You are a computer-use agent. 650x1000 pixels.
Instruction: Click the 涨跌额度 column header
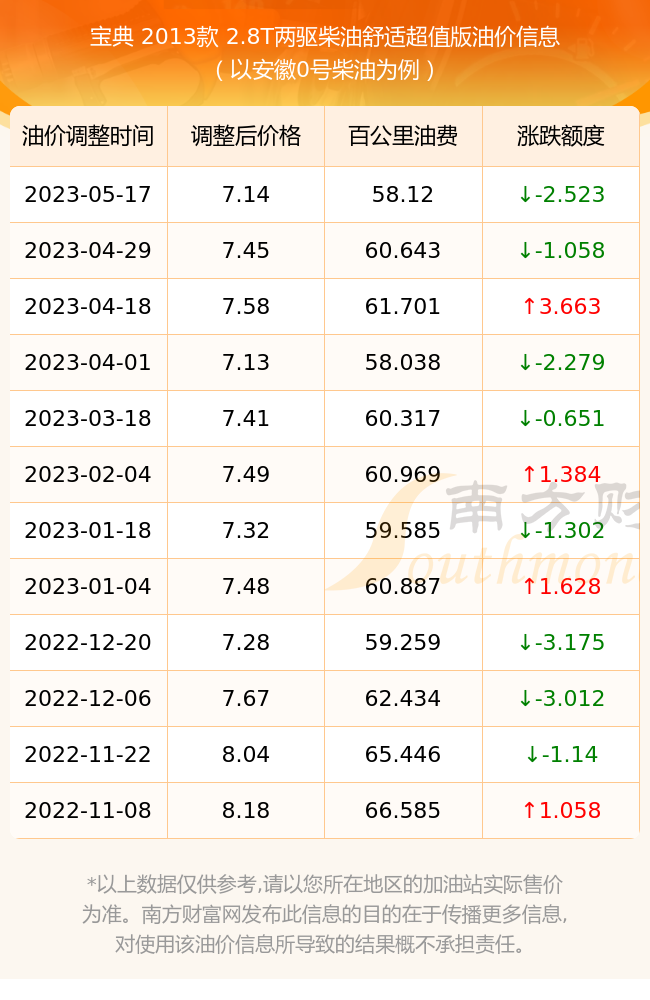point(561,136)
